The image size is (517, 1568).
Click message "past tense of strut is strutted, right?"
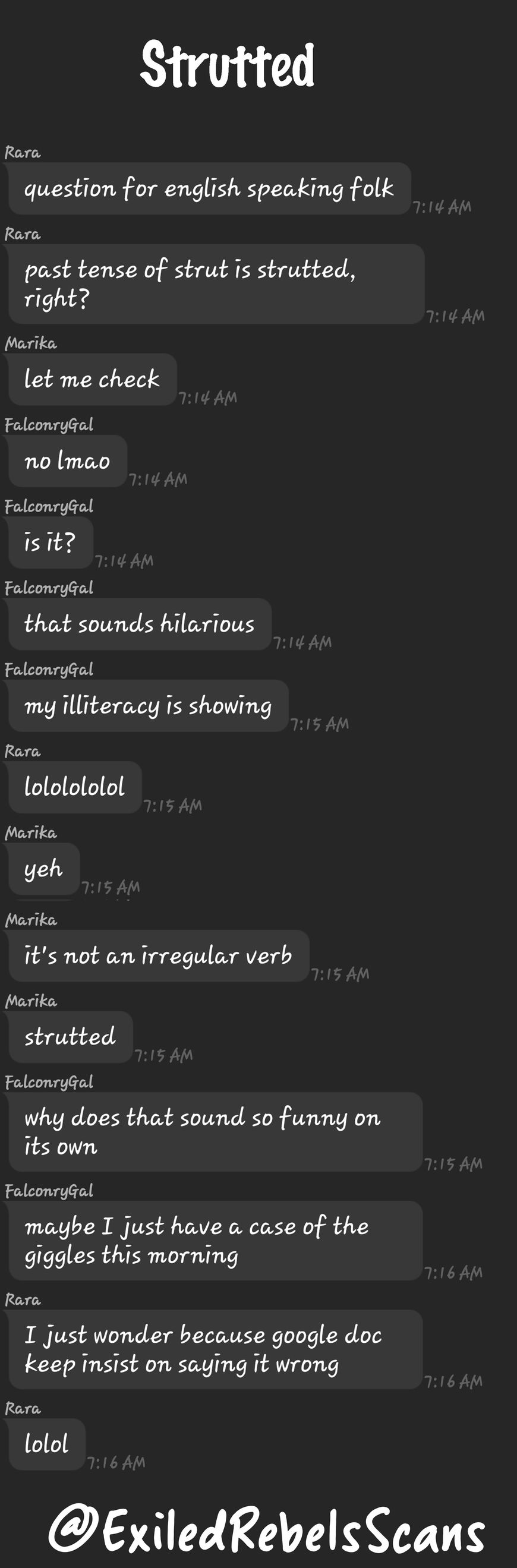[x=216, y=284]
